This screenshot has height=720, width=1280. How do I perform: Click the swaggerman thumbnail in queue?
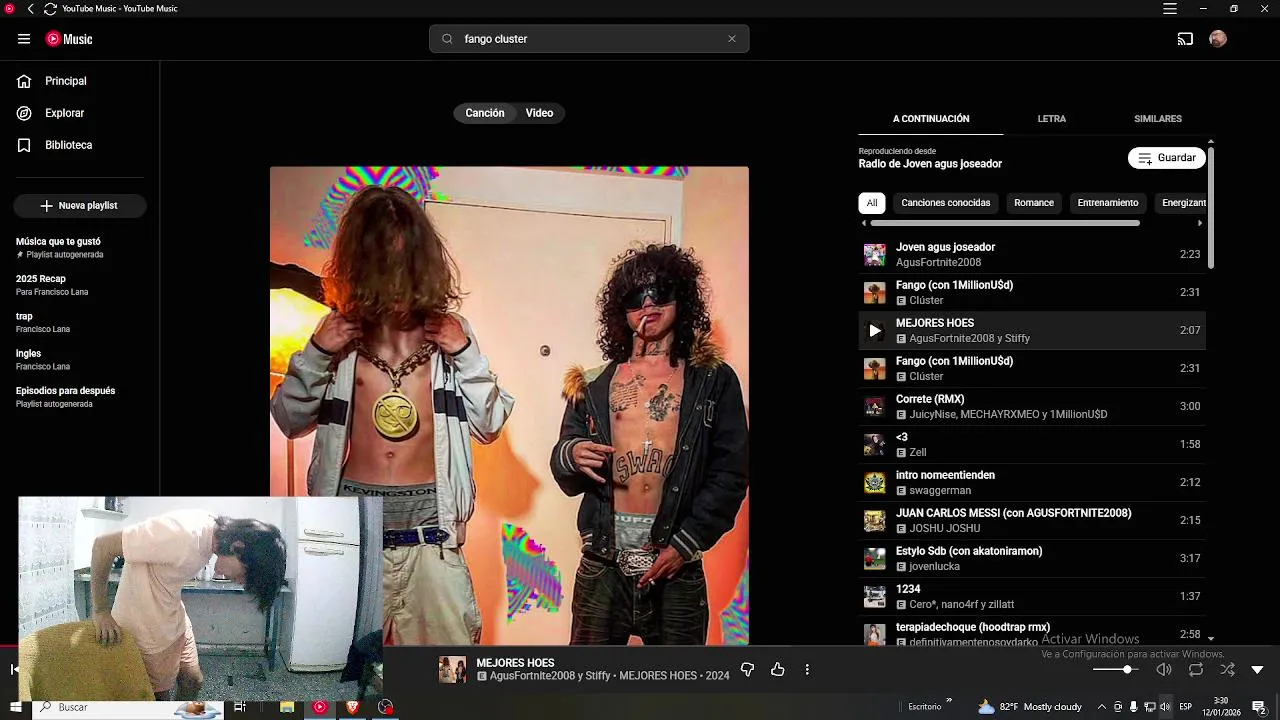pyautogui.click(x=875, y=483)
